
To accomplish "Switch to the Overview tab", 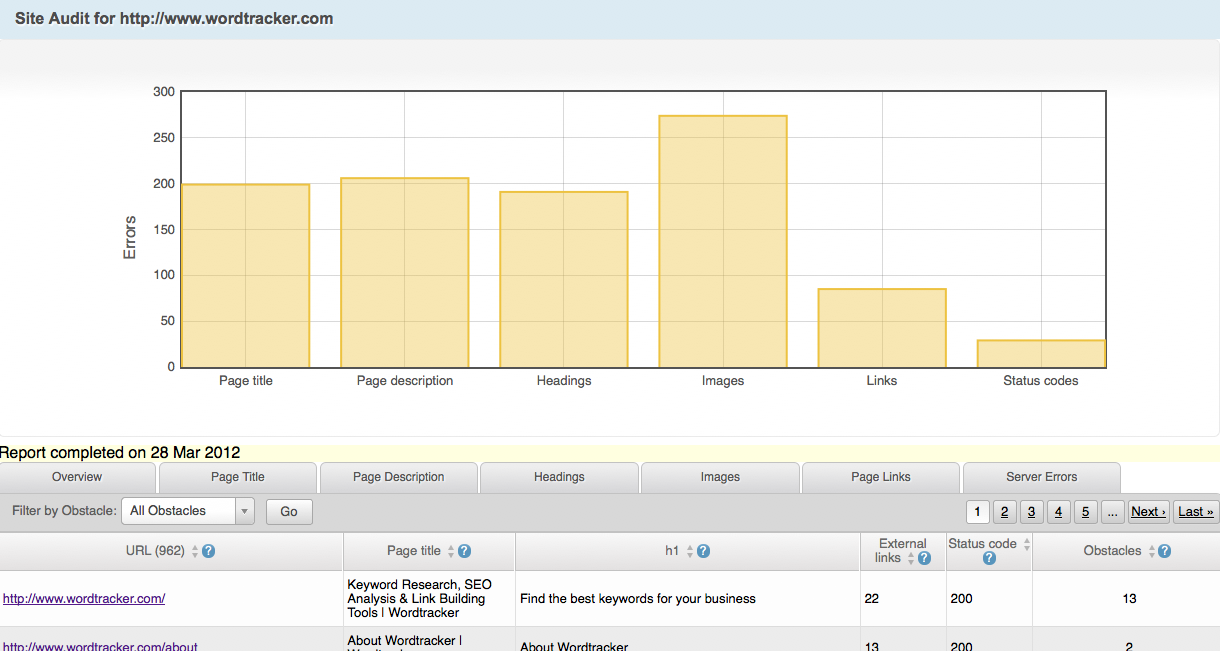I will (x=77, y=477).
